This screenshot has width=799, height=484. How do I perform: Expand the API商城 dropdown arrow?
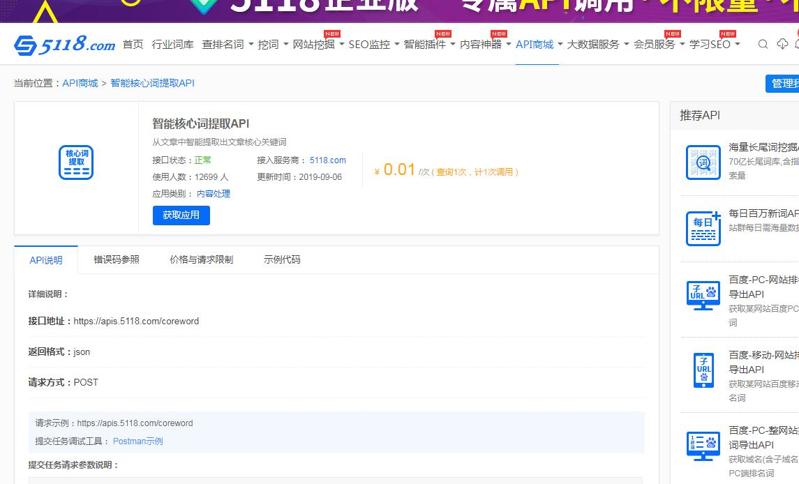[560, 44]
